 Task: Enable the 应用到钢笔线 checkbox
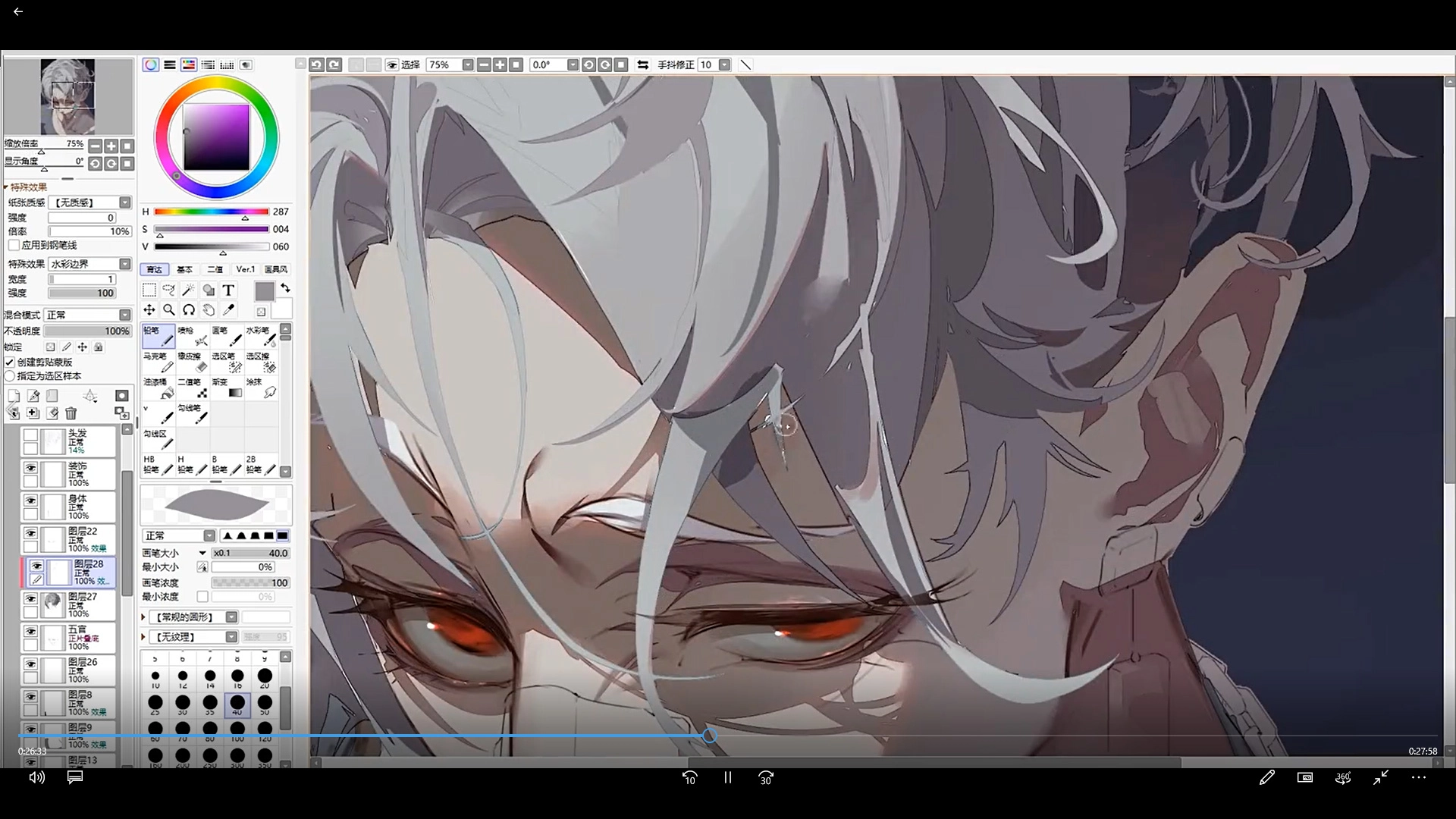(14, 245)
